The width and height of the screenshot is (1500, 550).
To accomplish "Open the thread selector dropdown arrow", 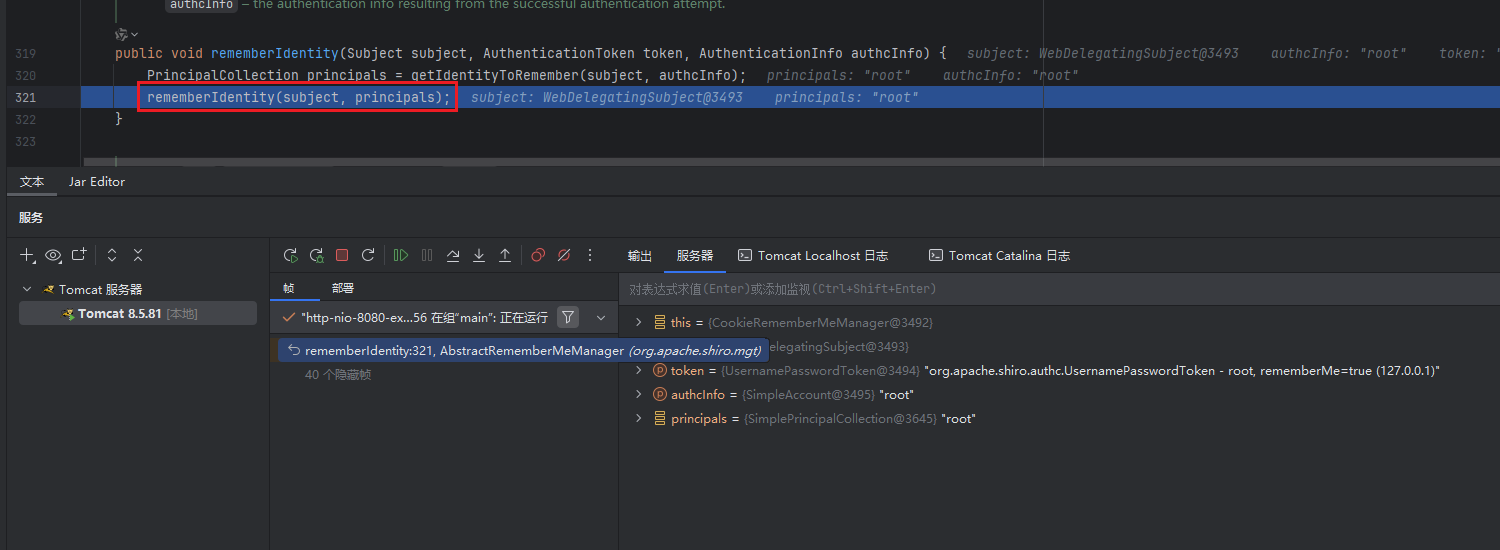I will click(x=601, y=317).
